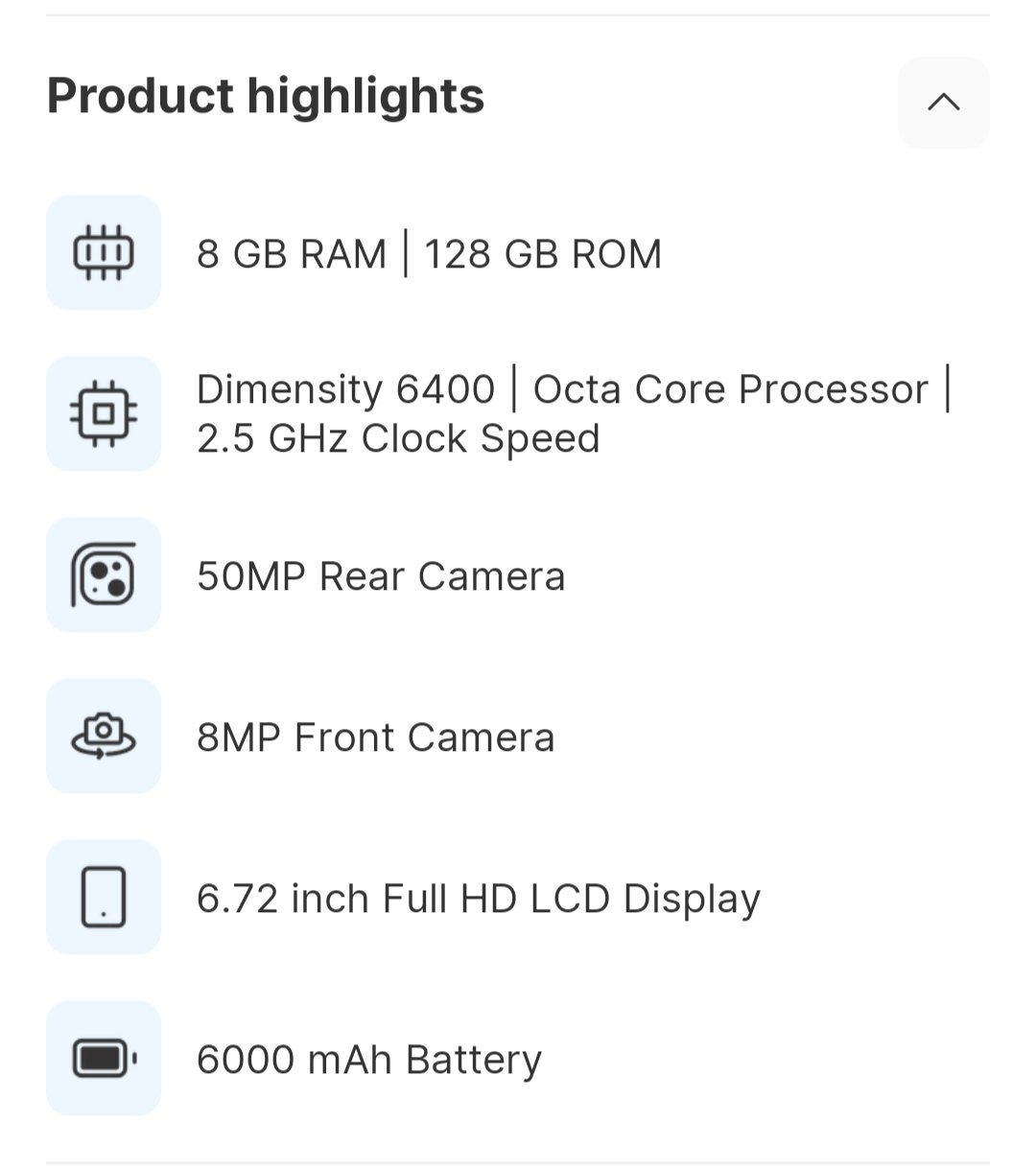The image size is (1036, 1170).
Task: Click the 8 GB RAM text
Action: [x=291, y=254]
